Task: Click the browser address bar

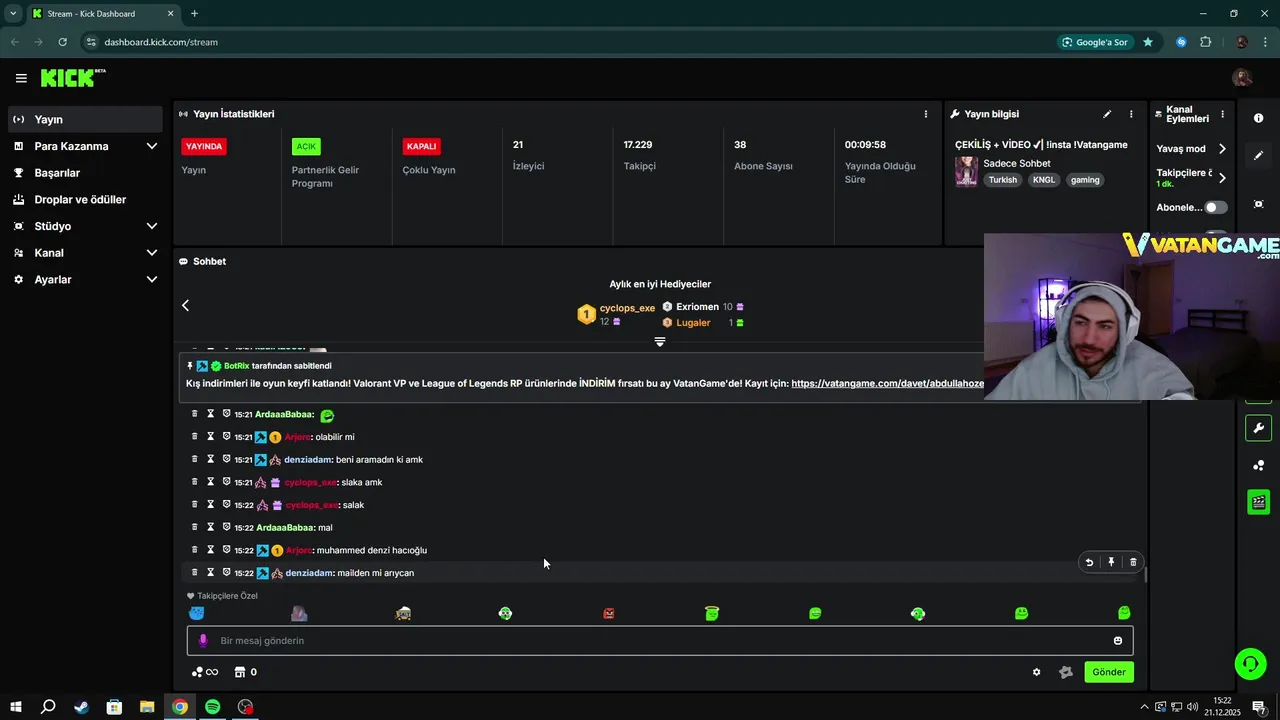Action: [565, 42]
